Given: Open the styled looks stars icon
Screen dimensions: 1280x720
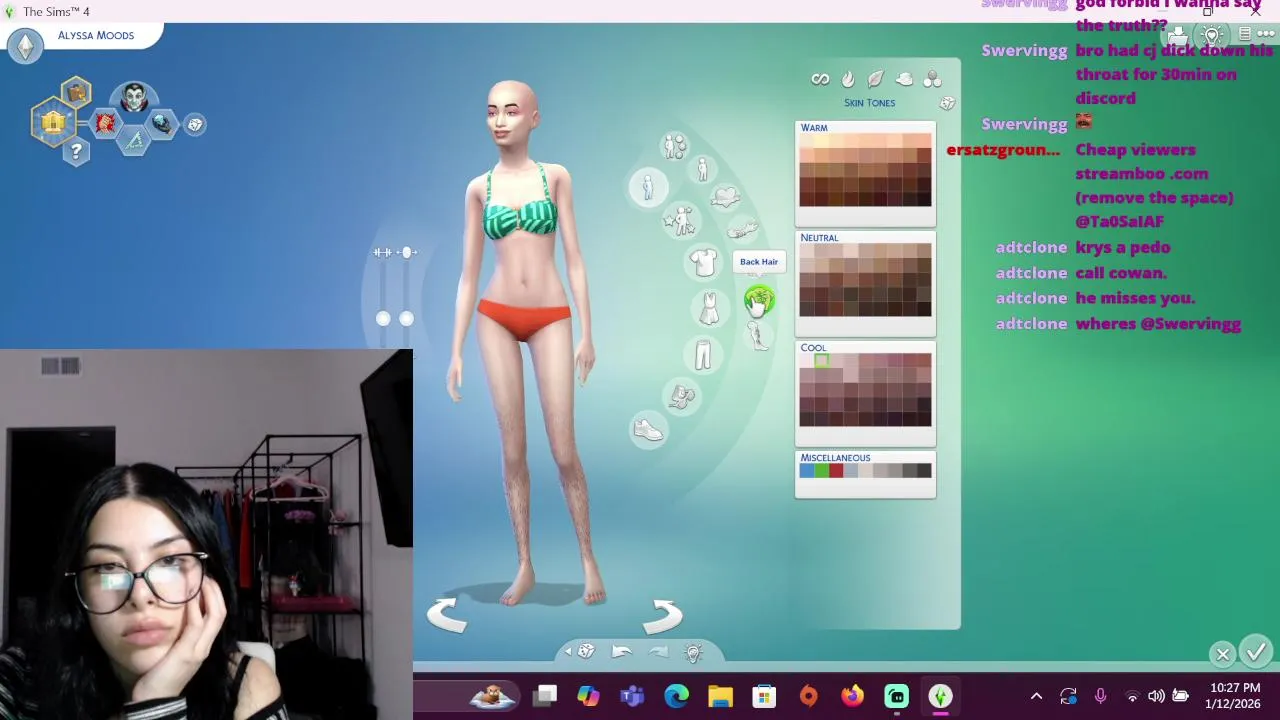Looking at the screenshot, I should pos(681,222).
